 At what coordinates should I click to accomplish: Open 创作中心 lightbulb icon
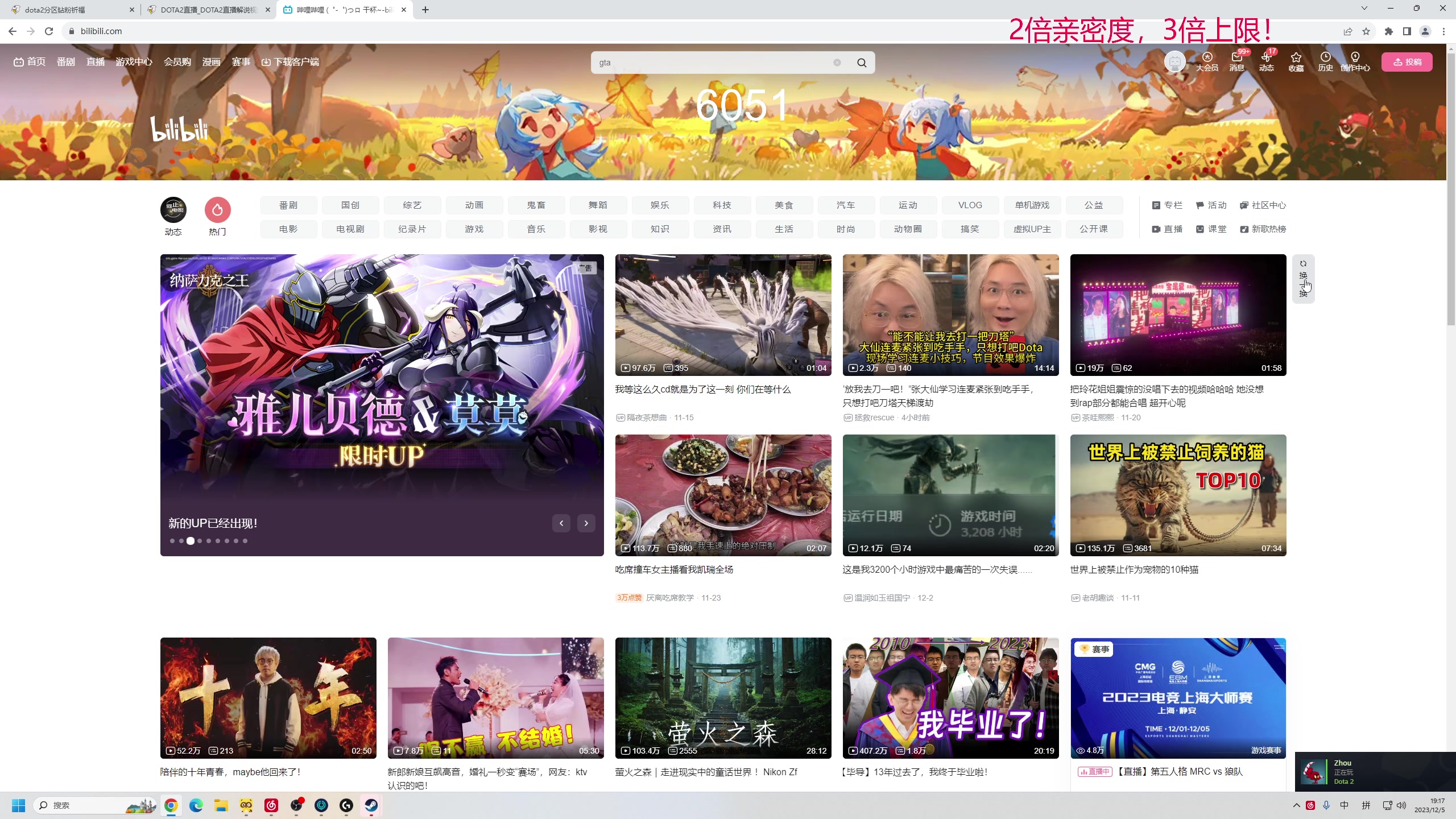[x=1355, y=62]
